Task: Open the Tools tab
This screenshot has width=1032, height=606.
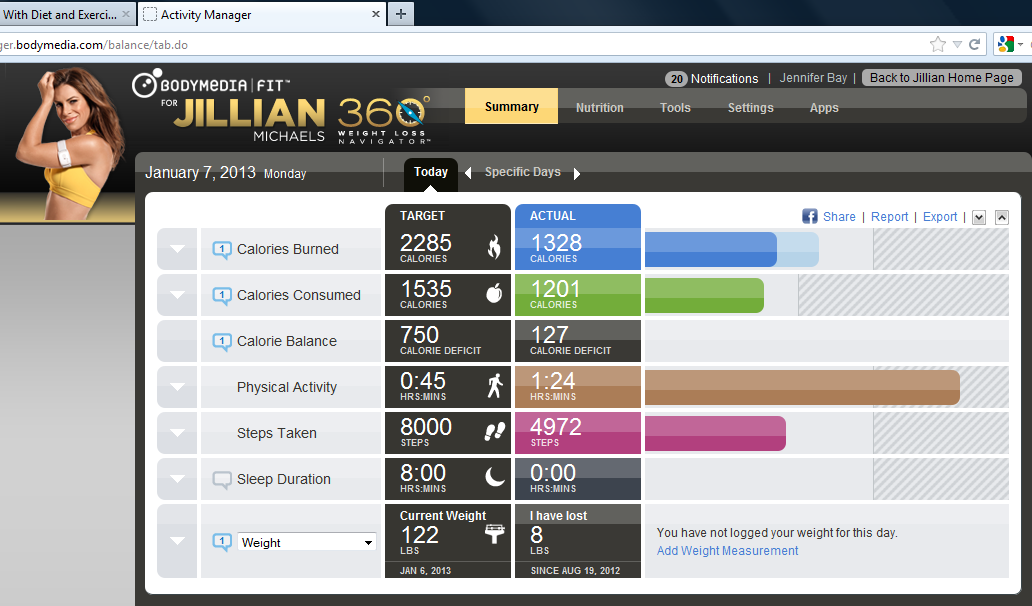Action: pos(675,108)
